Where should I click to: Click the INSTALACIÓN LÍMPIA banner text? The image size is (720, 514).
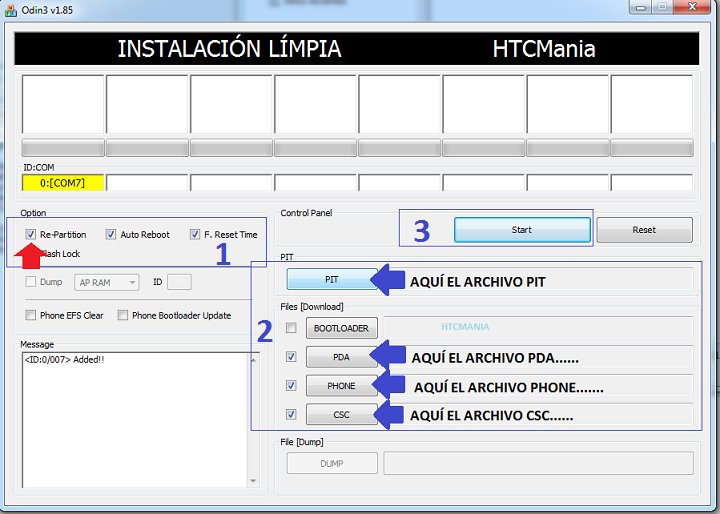tap(230, 49)
